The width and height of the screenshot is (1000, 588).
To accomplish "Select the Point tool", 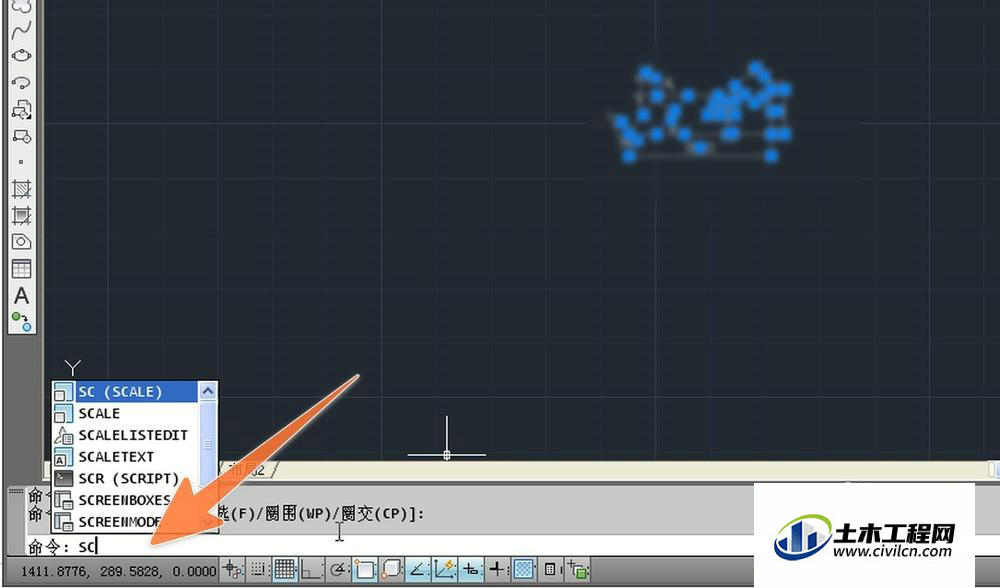I will coord(22,162).
